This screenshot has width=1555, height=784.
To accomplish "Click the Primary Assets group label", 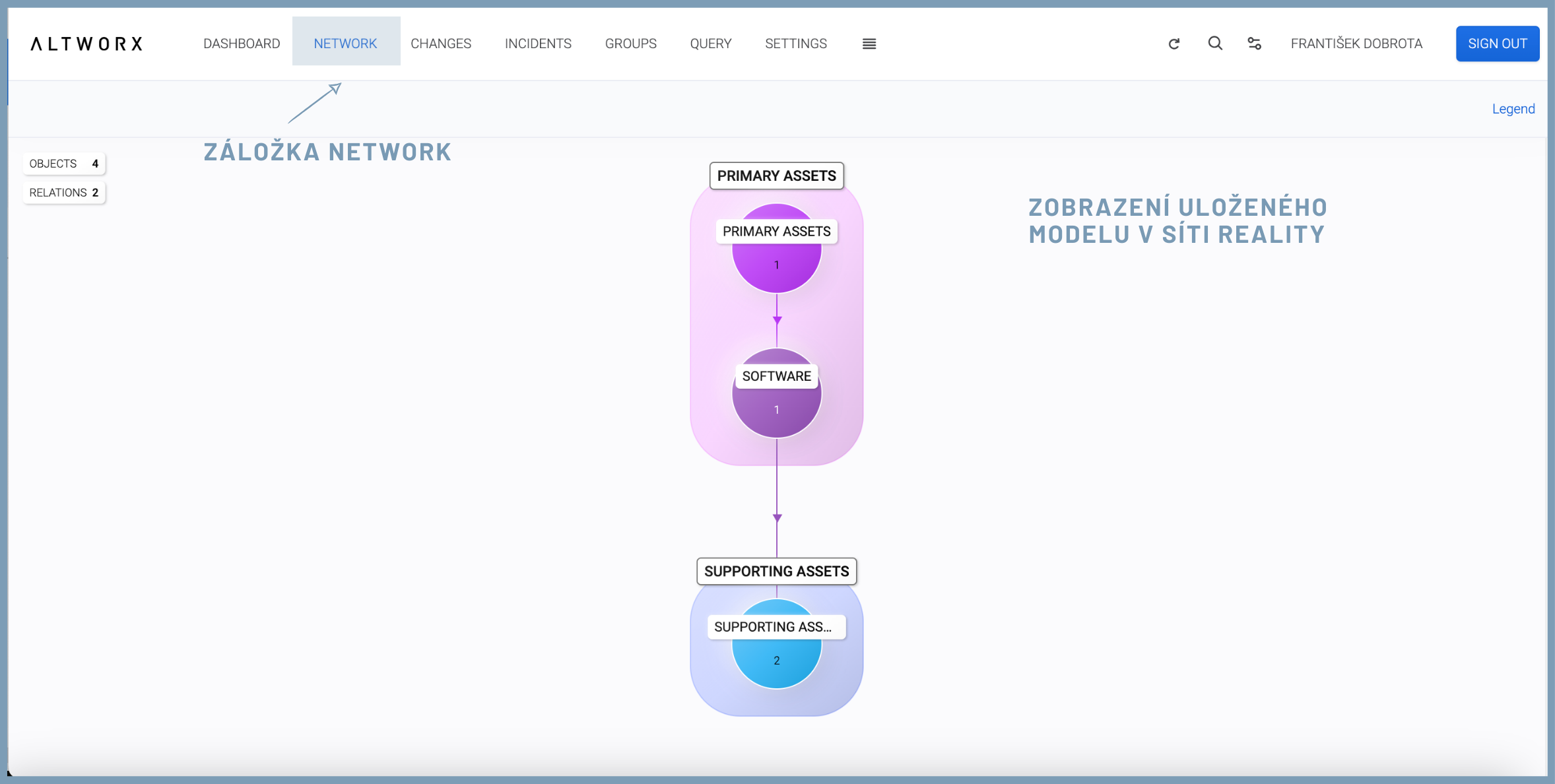I will tap(776, 176).
